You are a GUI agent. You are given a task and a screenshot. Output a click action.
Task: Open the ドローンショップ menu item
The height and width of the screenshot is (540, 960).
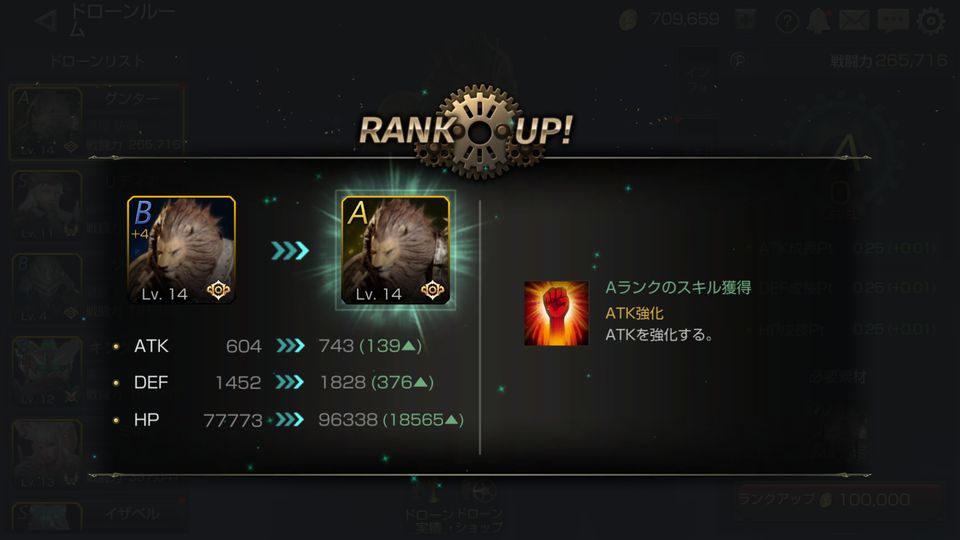[480, 519]
